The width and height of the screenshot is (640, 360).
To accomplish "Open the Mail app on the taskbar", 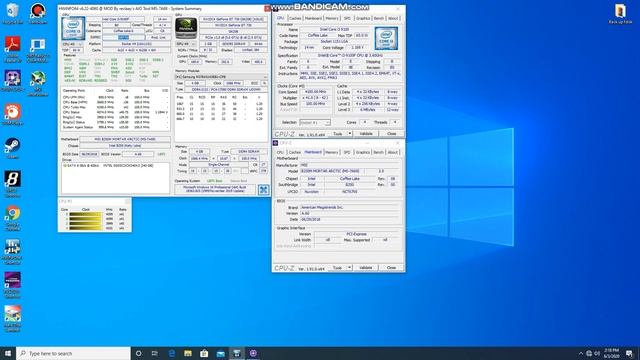I will (x=220, y=353).
